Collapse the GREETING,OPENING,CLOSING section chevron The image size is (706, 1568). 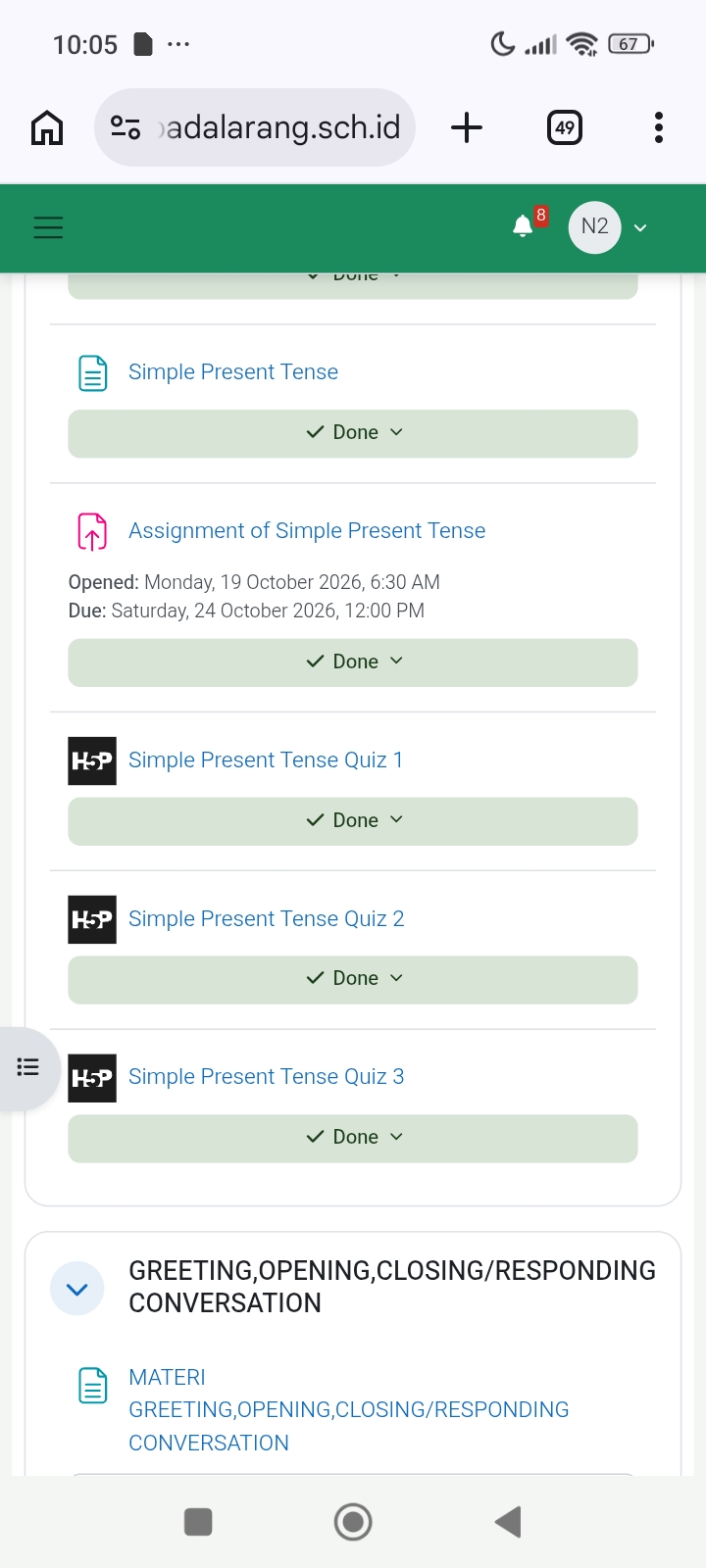(x=77, y=1289)
